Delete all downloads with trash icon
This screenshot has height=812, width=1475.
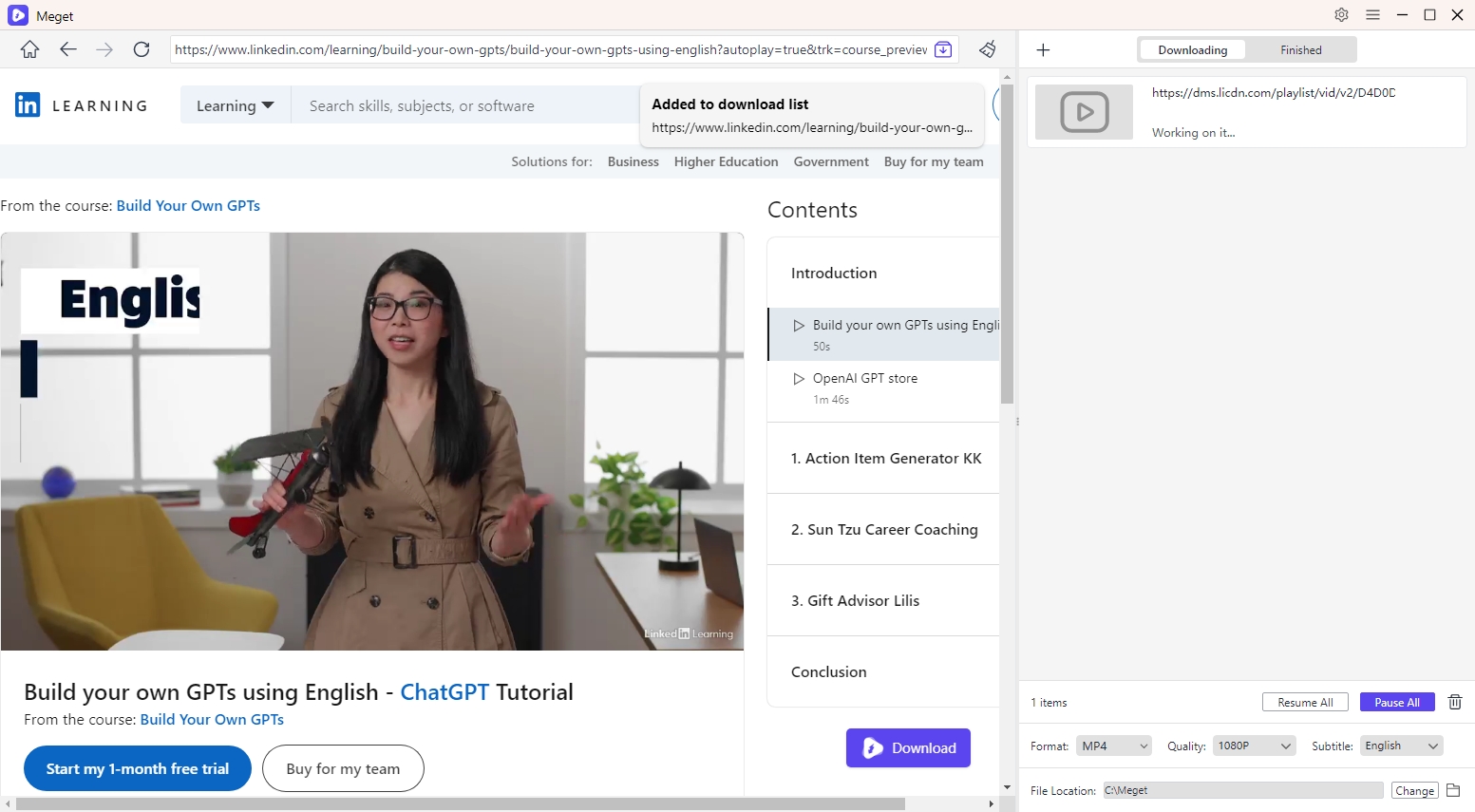[x=1455, y=702]
